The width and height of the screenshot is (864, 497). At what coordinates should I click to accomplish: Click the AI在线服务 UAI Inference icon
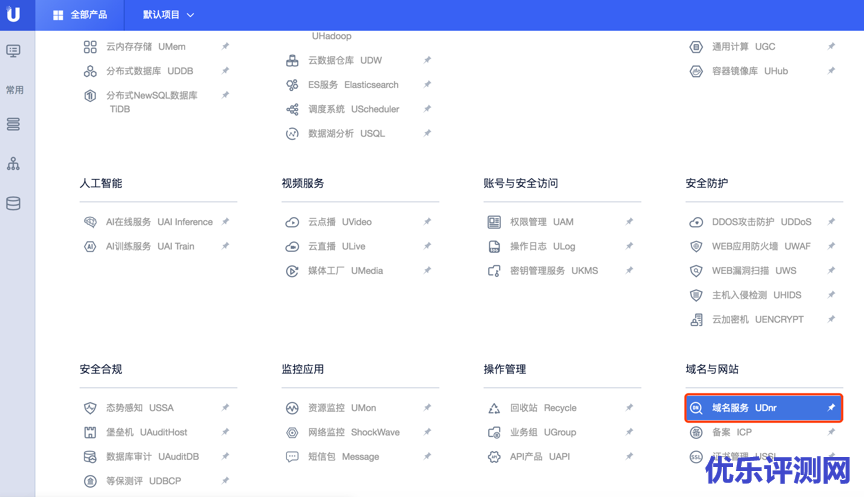[90, 222]
